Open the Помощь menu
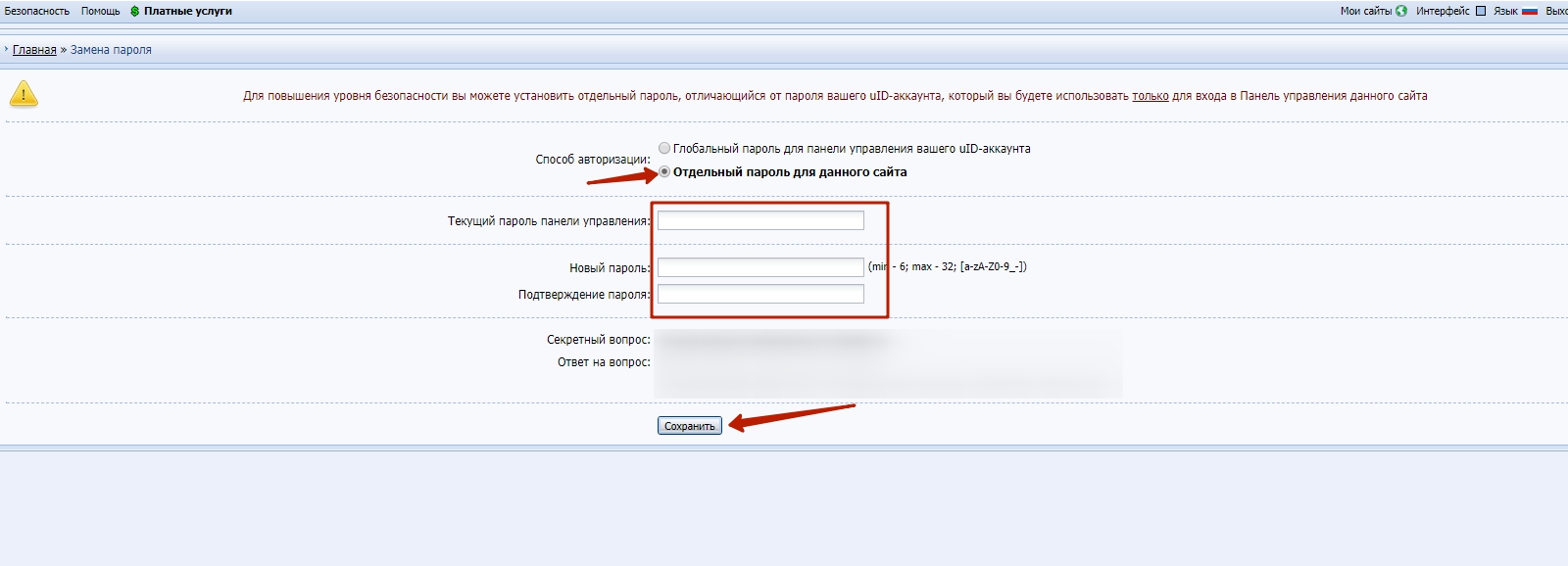Screen dimensions: 1568x566 click(x=100, y=12)
